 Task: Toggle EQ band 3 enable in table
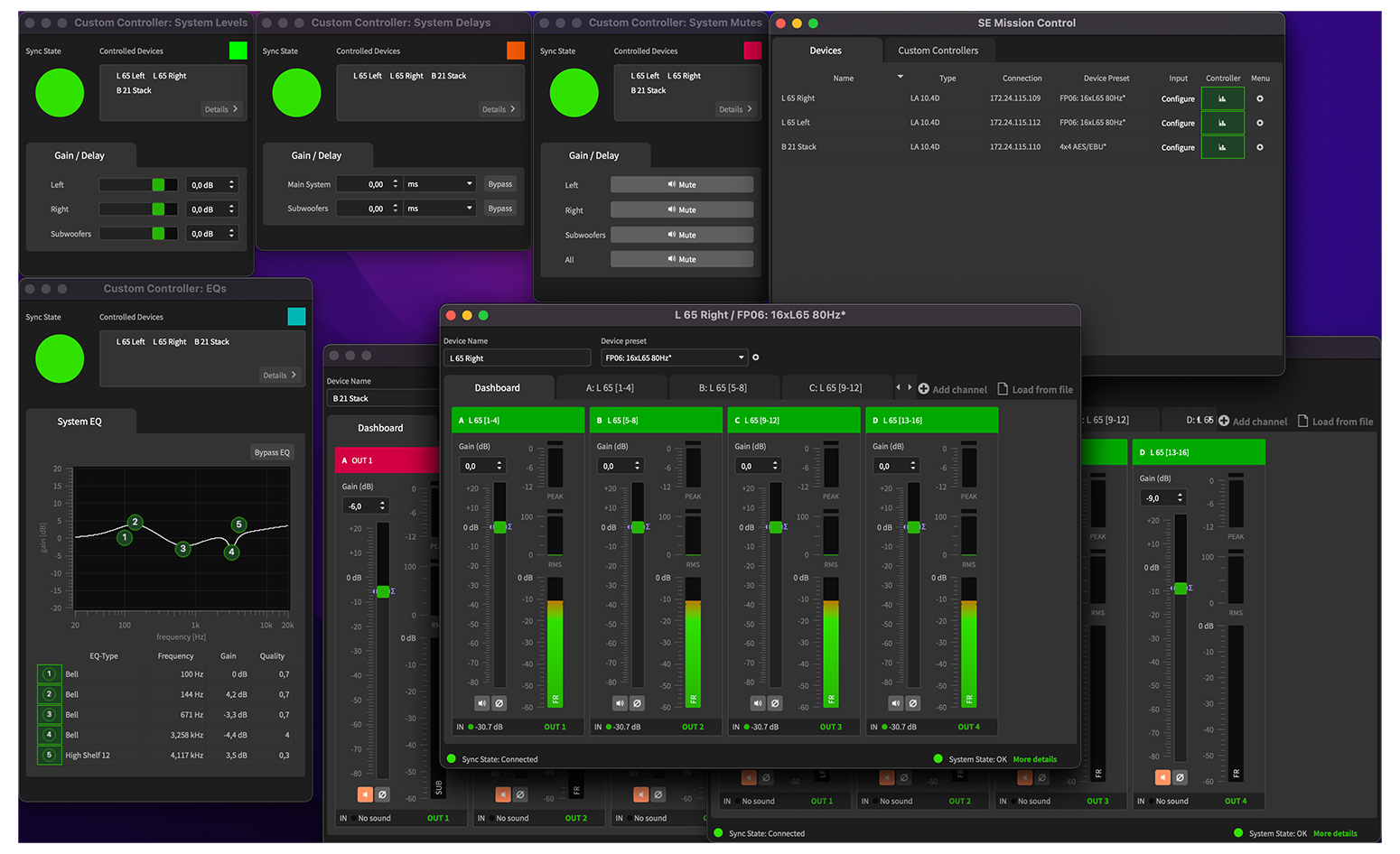[x=49, y=715]
